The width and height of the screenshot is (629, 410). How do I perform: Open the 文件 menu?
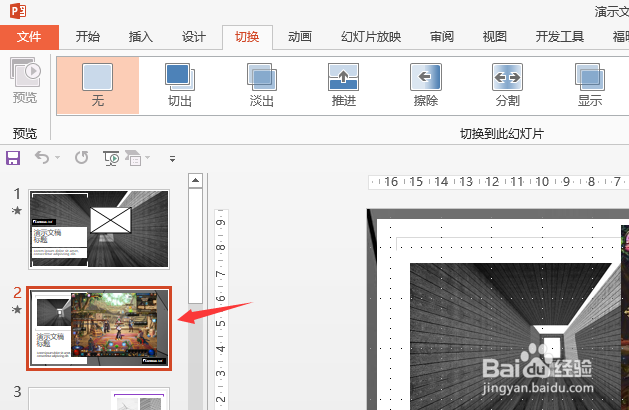(x=29, y=37)
